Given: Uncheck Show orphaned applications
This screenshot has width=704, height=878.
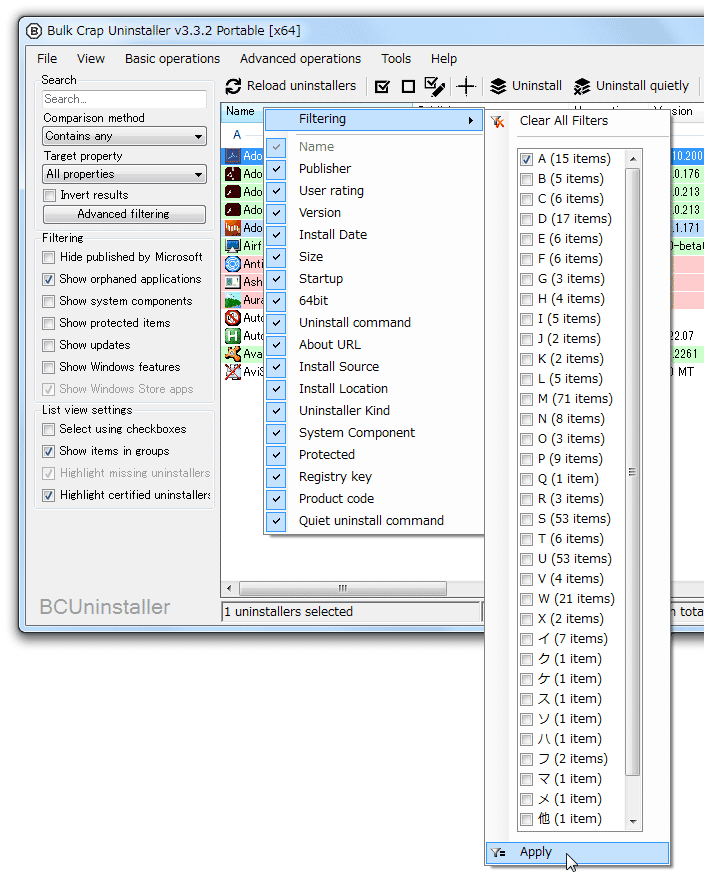Looking at the screenshot, I should (49, 279).
